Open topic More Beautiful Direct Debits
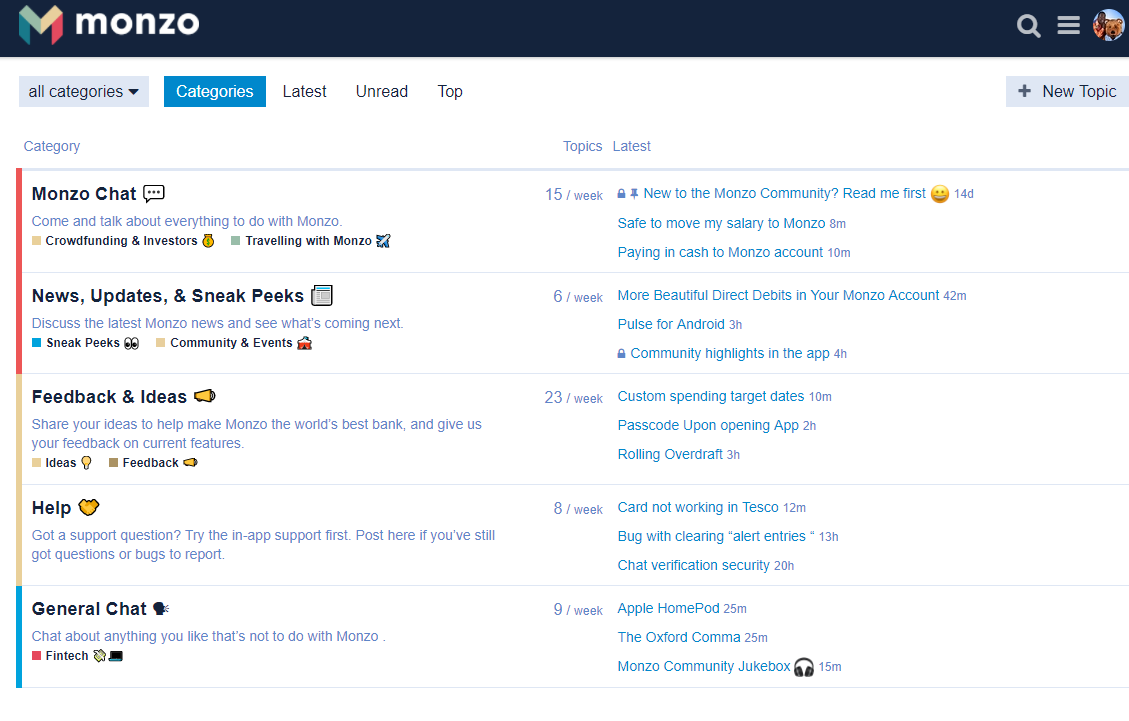 pos(778,295)
